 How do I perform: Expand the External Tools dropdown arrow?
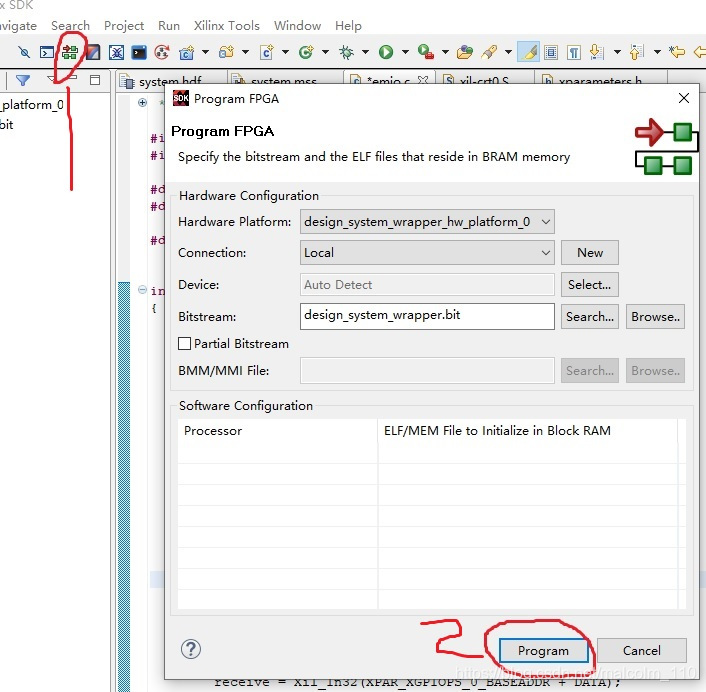coord(445,52)
